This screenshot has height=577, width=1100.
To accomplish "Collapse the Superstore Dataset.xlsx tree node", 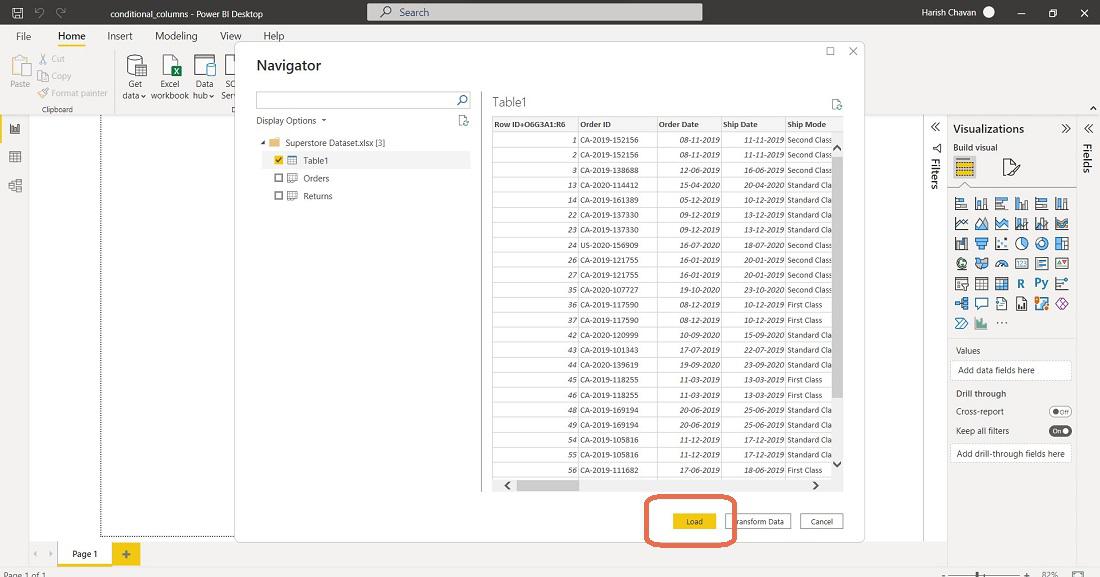I will click(263, 142).
